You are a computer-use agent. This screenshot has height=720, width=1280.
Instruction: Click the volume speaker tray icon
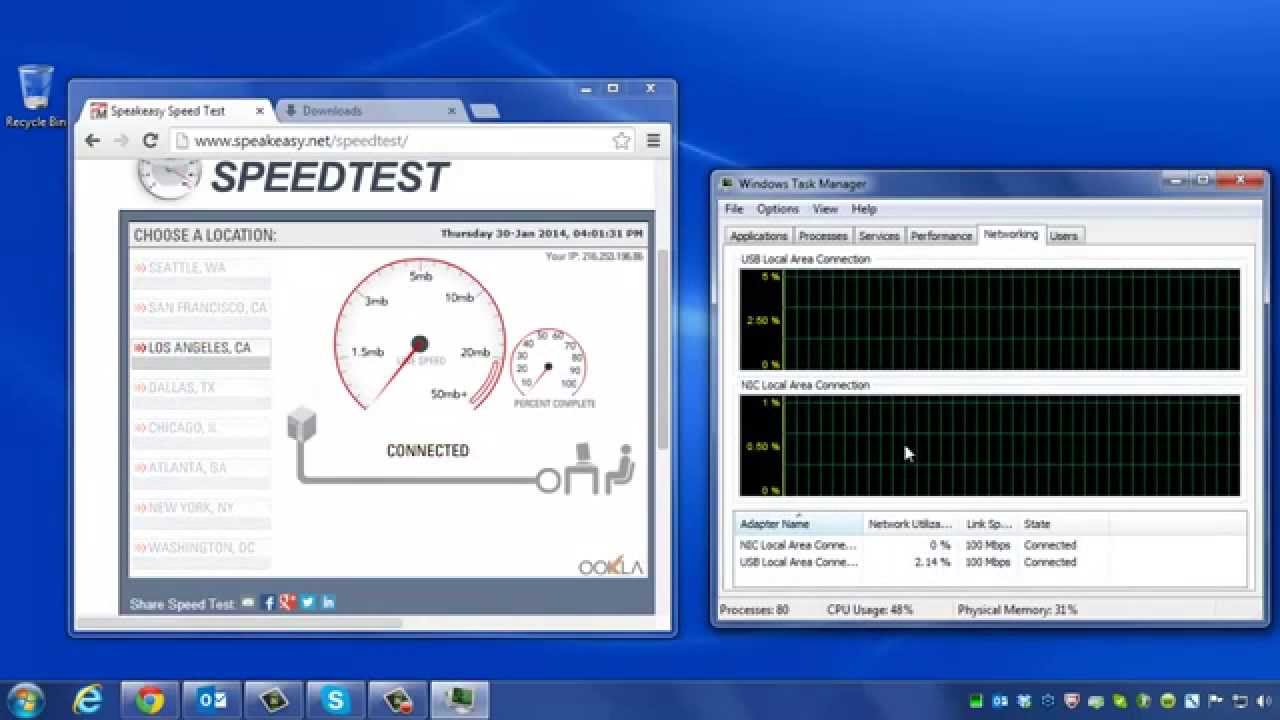click(1263, 701)
